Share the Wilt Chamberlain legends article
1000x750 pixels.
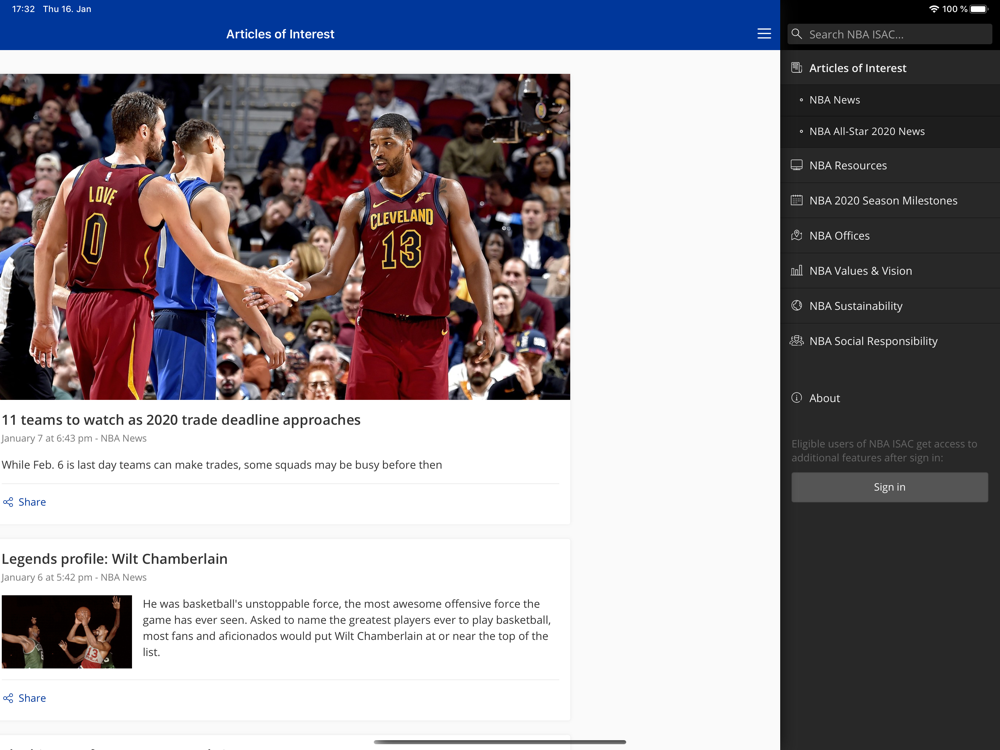point(24,698)
